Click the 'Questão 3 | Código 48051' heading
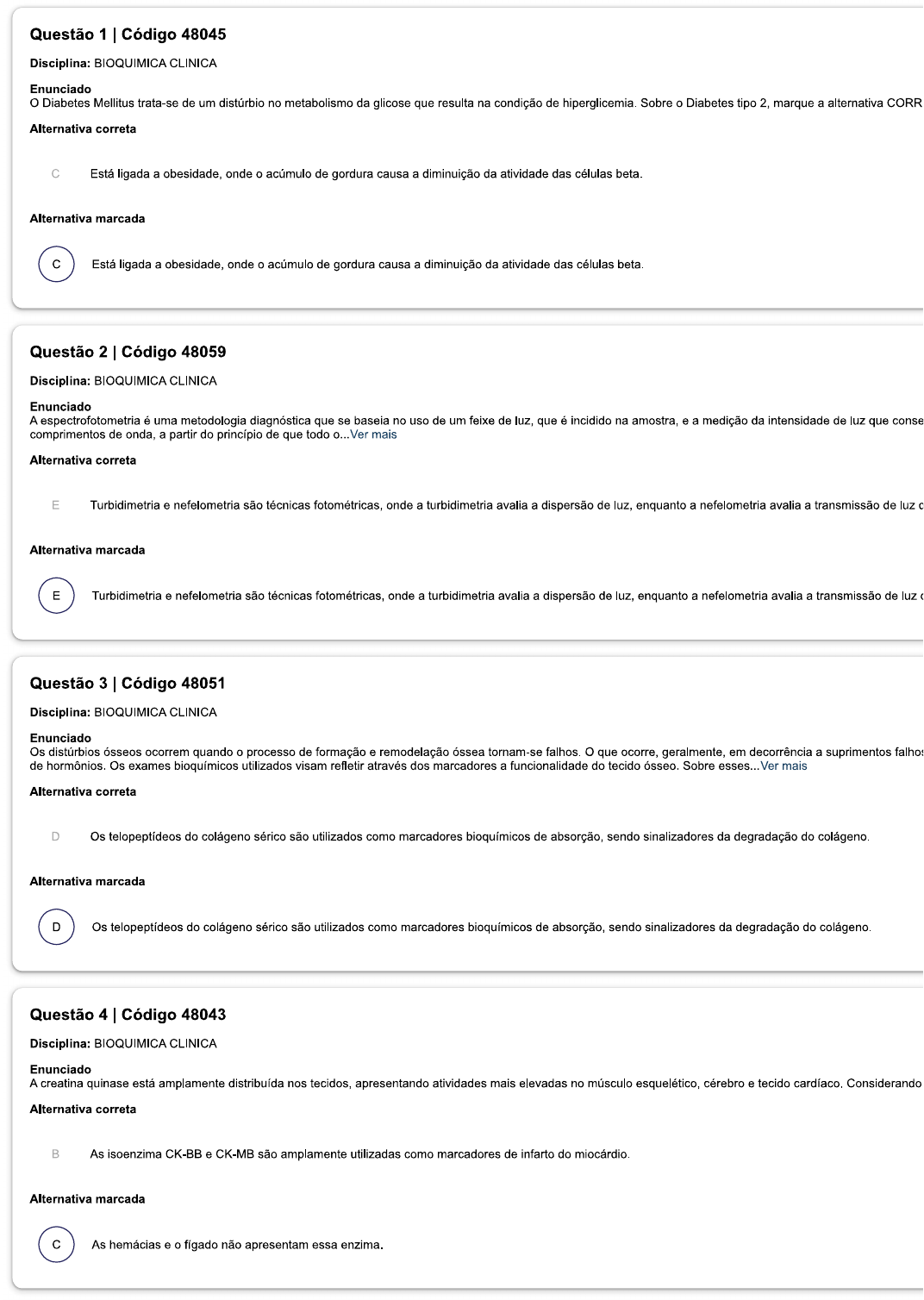Screen dimensions: 924x1300 click(x=128, y=683)
